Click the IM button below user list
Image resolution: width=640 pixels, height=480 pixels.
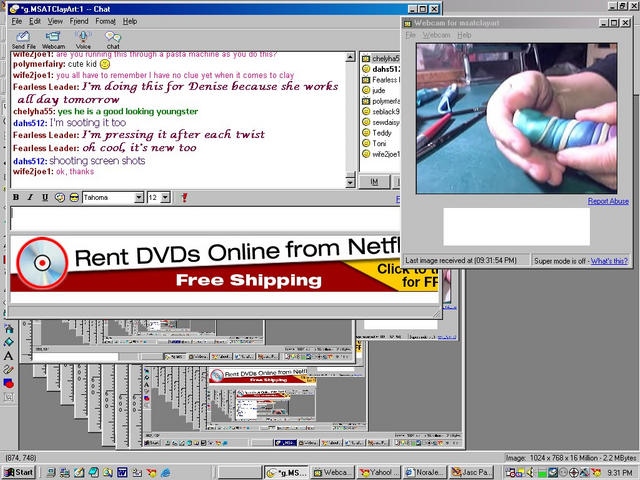pyautogui.click(x=374, y=182)
